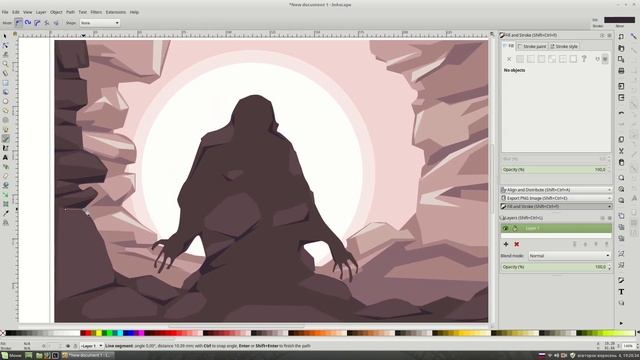The height and width of the screenshot is (360, 640).
Task: Set pen mode to straight line segments
Action: tap(47, 23)
